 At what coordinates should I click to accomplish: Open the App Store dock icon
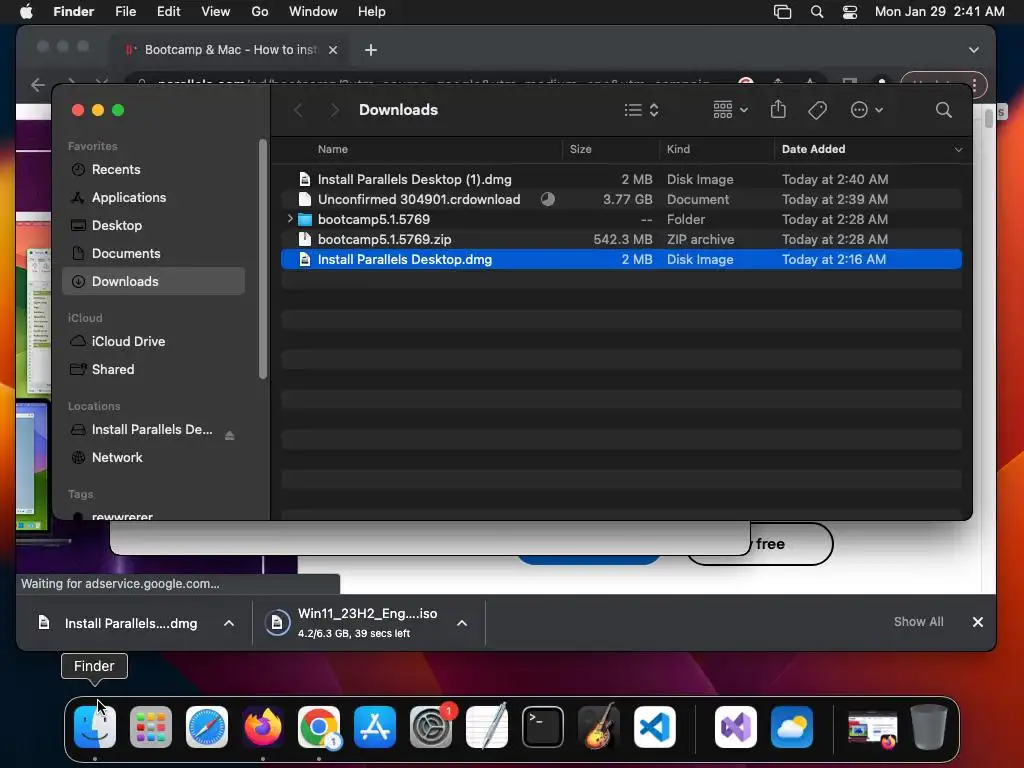375,727
